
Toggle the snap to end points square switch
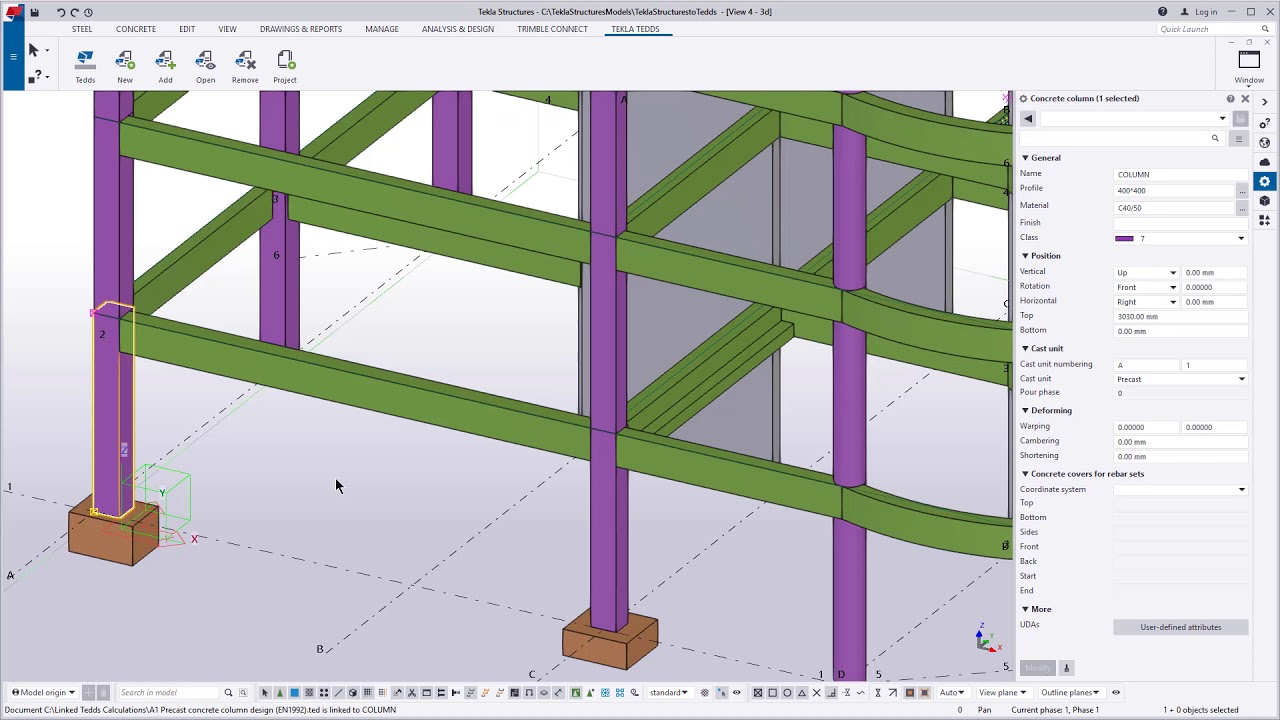(x=772, y=692)
